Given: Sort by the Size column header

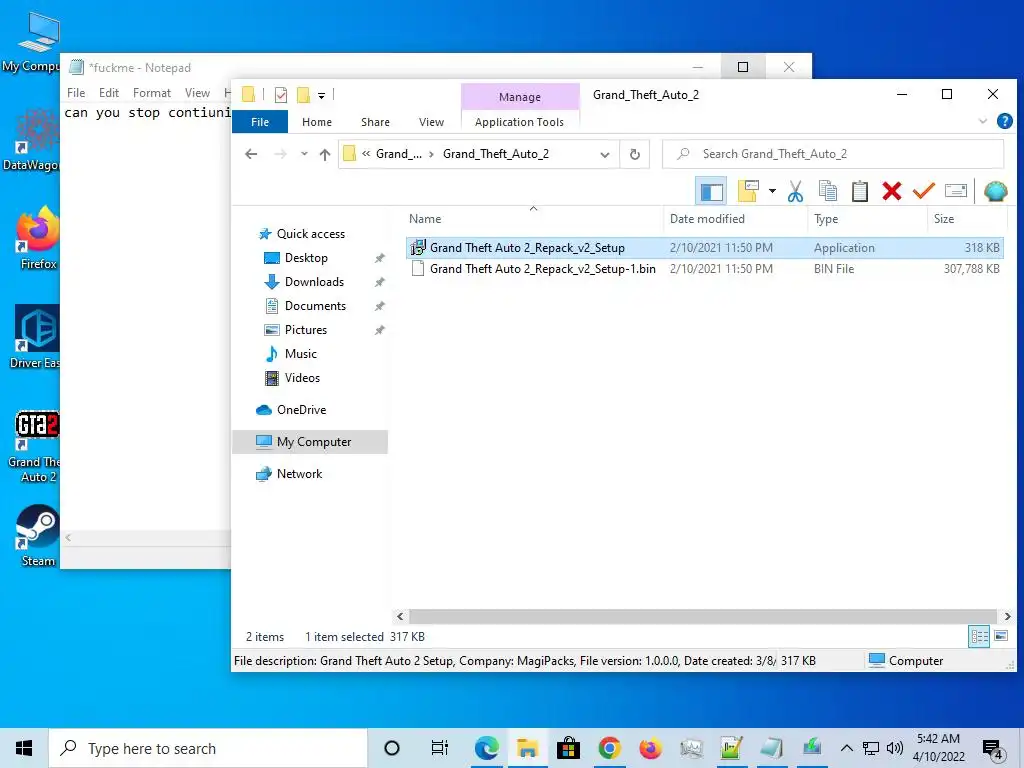Looking at the screenshot, I should [x=967, y=219].
